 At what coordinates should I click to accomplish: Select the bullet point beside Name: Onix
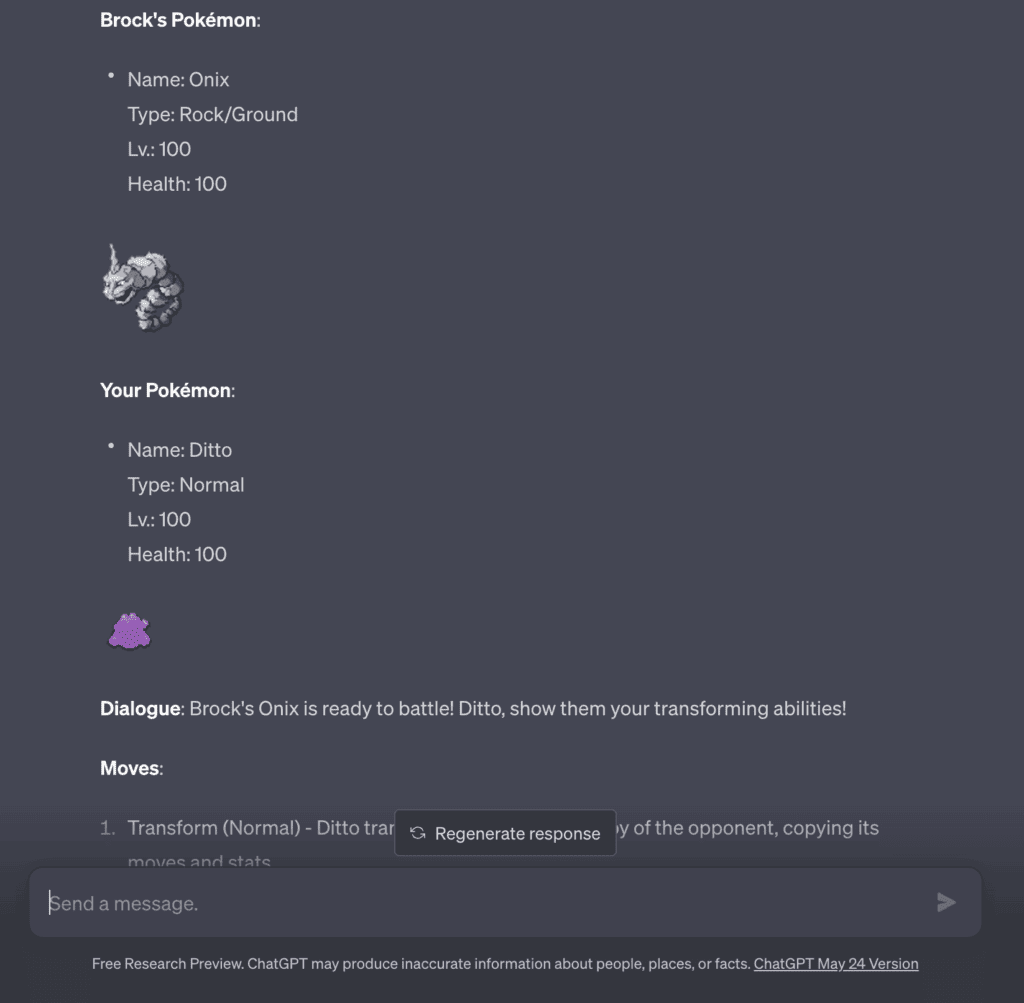click(112, 76)
